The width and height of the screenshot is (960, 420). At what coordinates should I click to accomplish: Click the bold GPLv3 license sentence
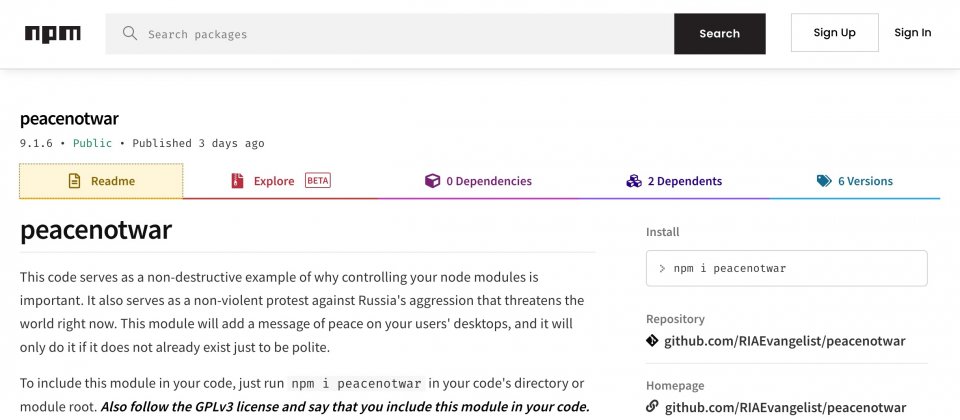point(345,407)
